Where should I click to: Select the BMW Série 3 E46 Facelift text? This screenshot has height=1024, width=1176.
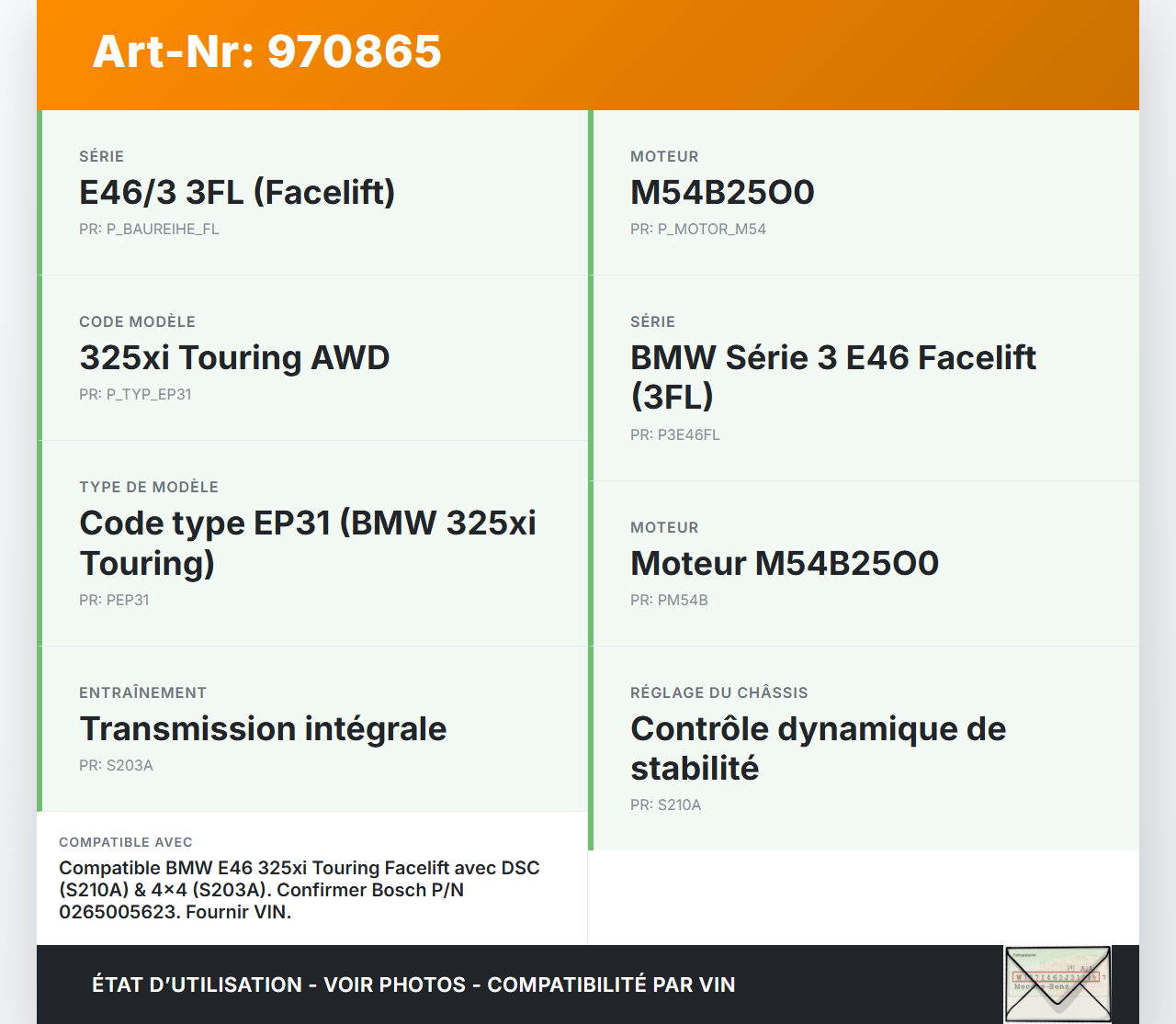[833, 377]
